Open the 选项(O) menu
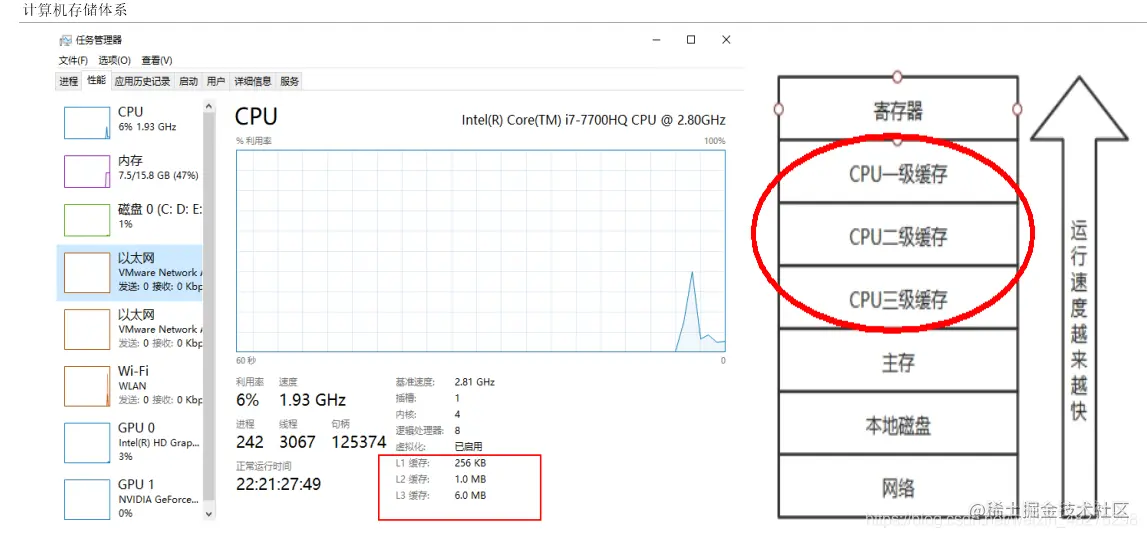 [x=115, y=60]
